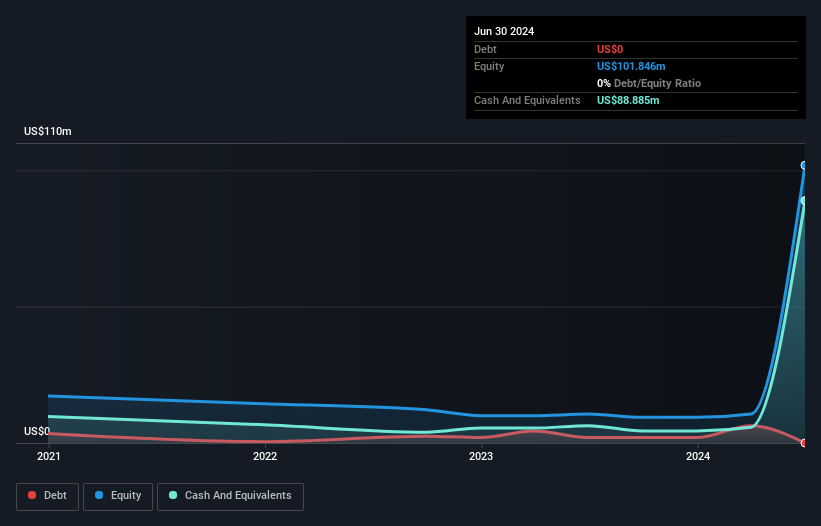Click the Cash And Equivalents tooltip row label
The width and height of the screenshot is (821, 526).
[x=527, y=100]
